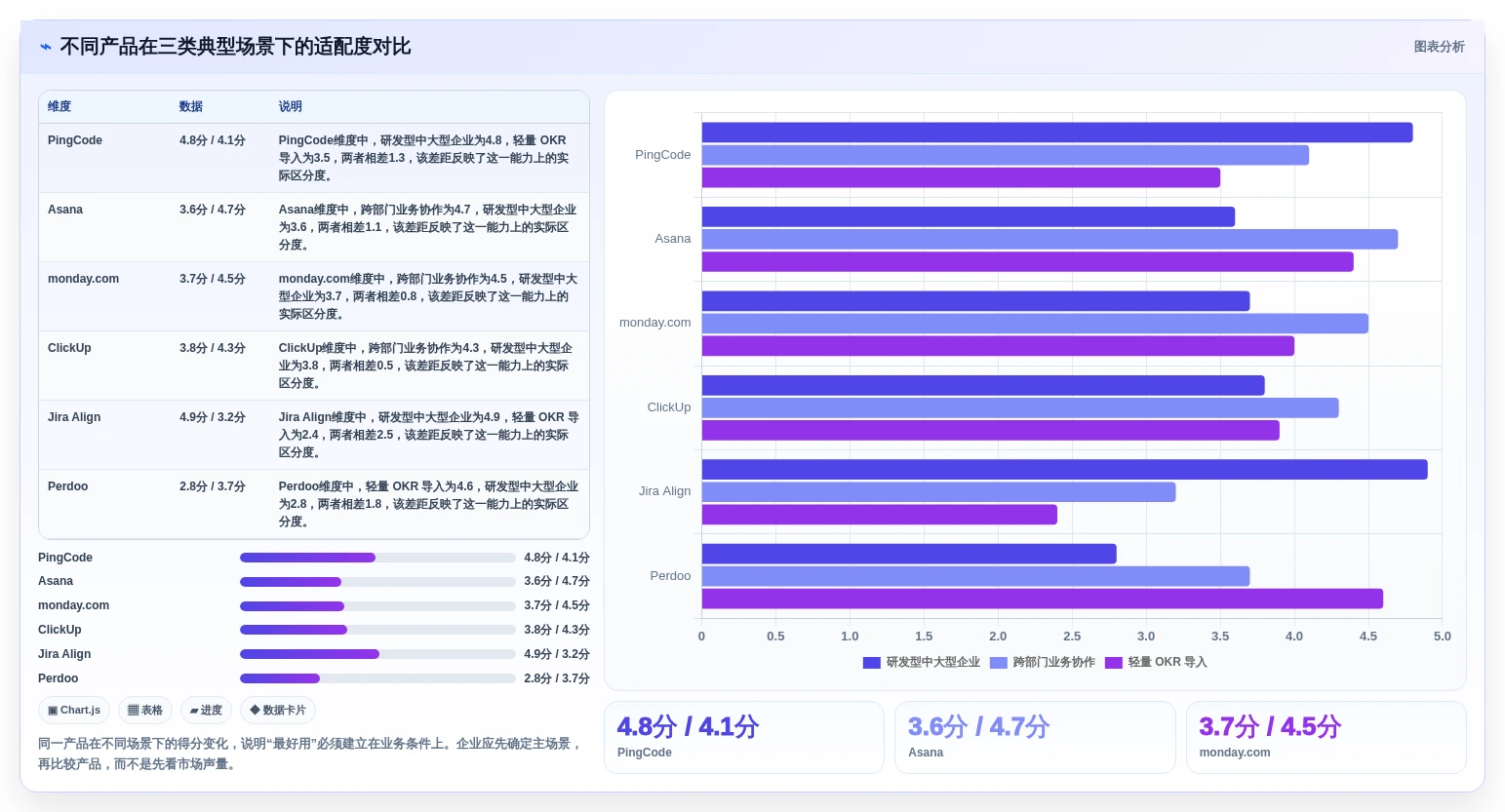The width and height of the screenshot is (1505, 812).
Task: Click the Asana label on the chart axis
Action: click(673, 239)
